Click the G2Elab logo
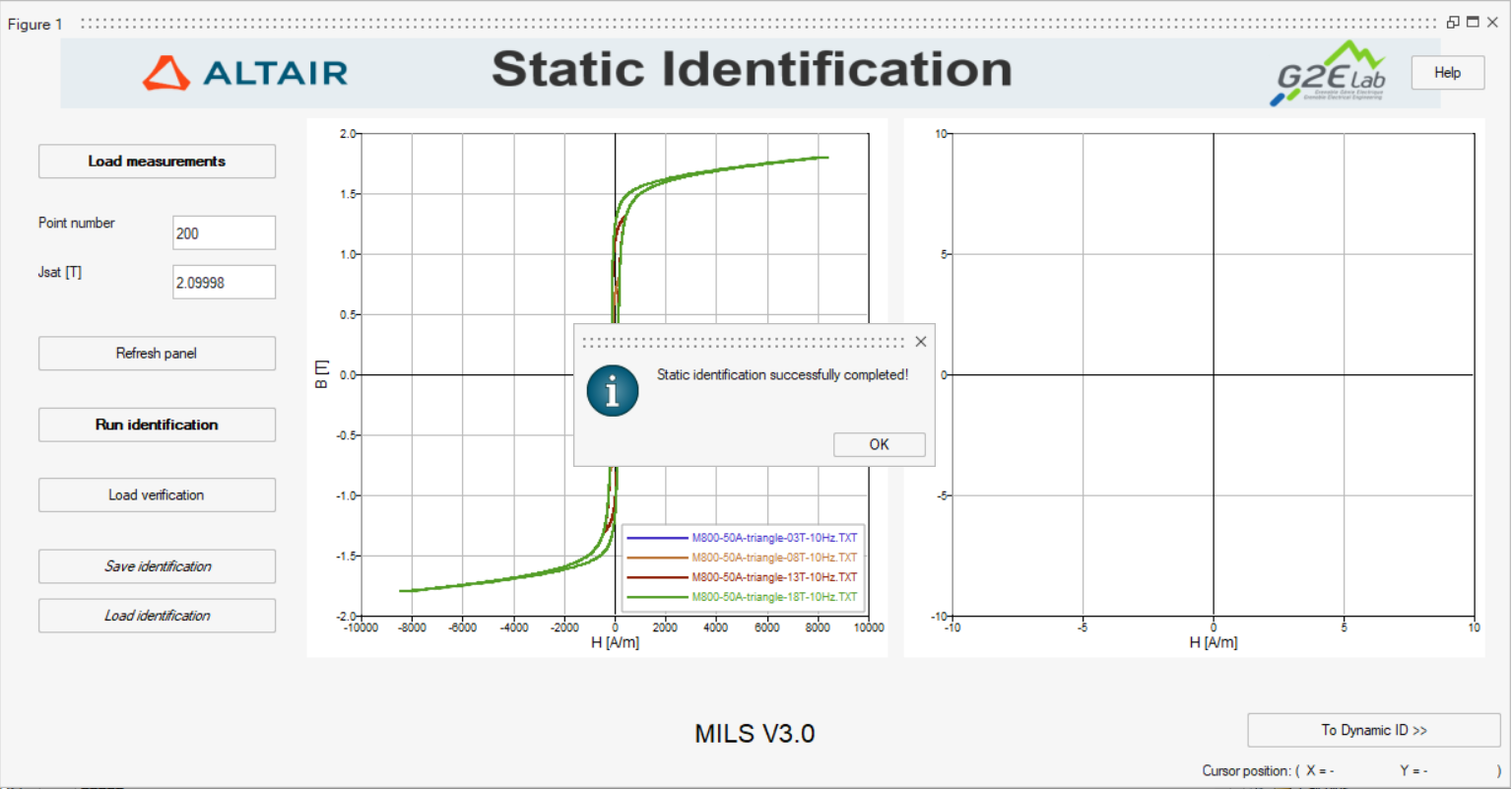 coord(1330,74)
